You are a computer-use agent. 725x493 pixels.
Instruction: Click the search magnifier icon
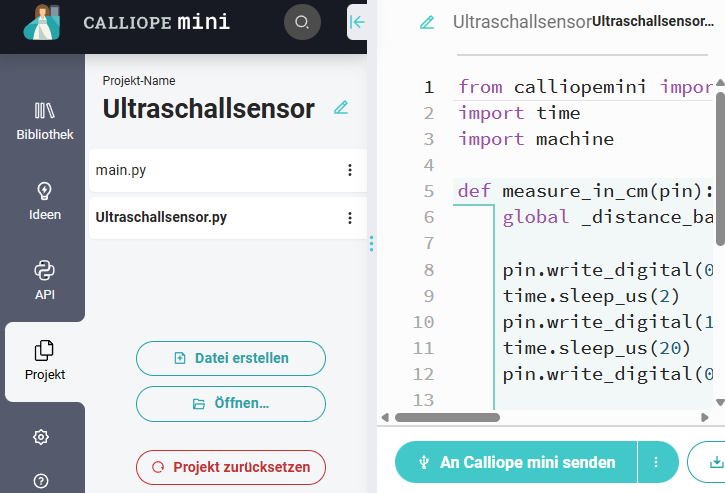(x=302, y=22)
